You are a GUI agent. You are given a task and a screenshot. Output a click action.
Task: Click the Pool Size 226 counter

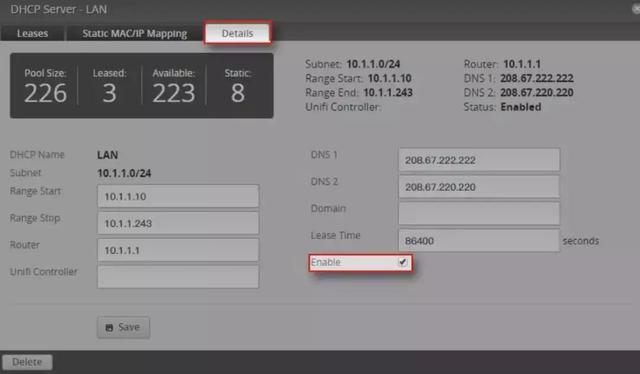tap(45, 86)
